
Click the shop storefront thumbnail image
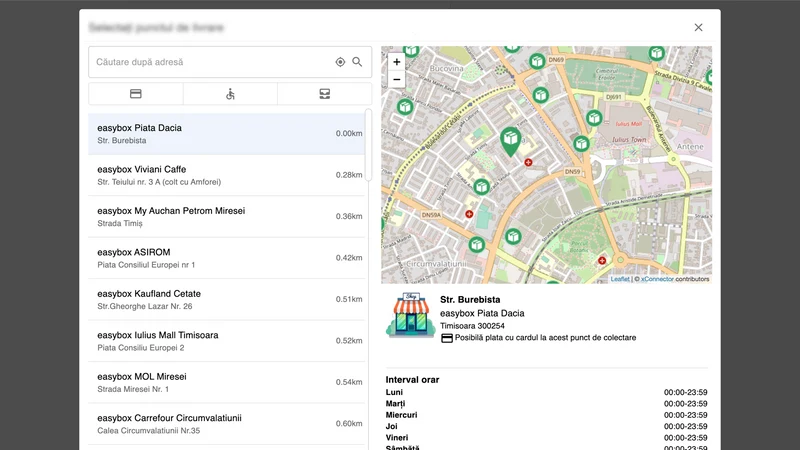[410, 315]
